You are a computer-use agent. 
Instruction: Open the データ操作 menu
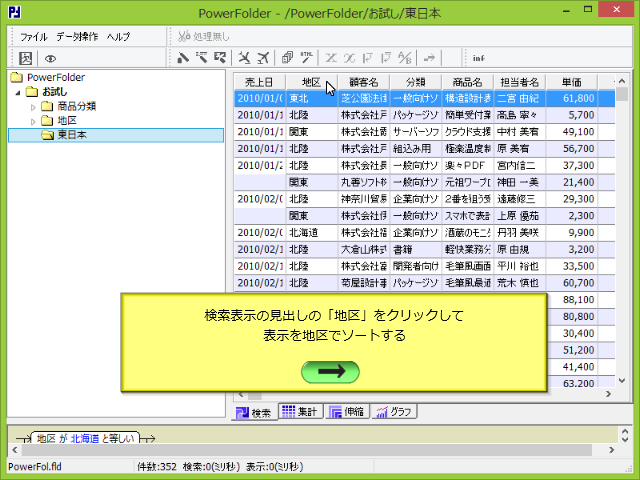[x=77, y=37]
